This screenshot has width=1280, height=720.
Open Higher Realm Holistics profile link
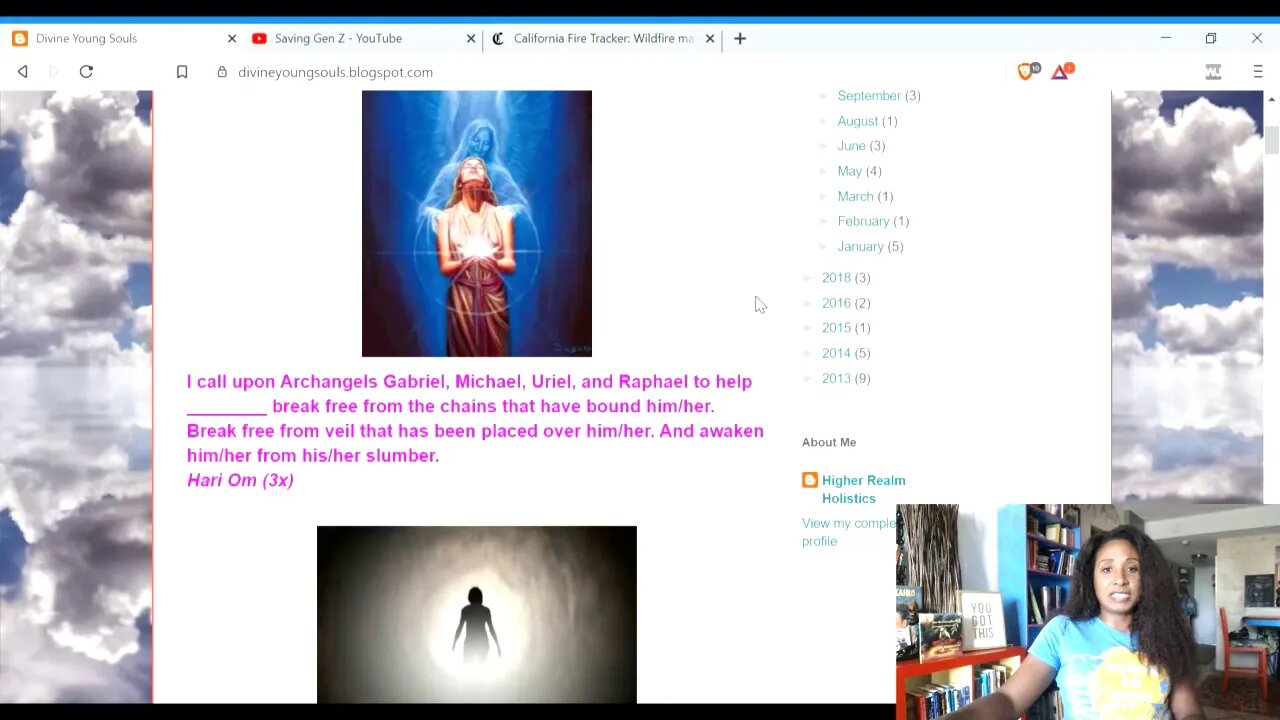[x=863, y=489]
